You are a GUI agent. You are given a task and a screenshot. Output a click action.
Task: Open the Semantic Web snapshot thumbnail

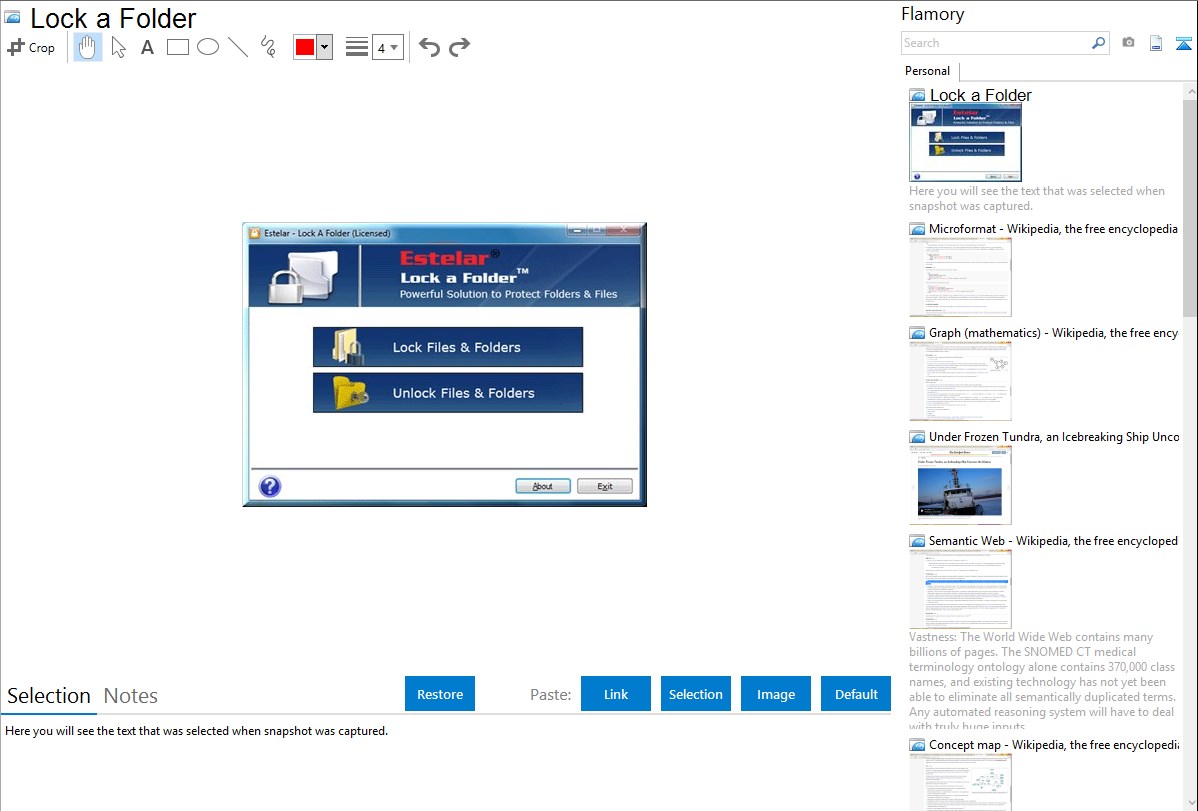tap(960, 589)
